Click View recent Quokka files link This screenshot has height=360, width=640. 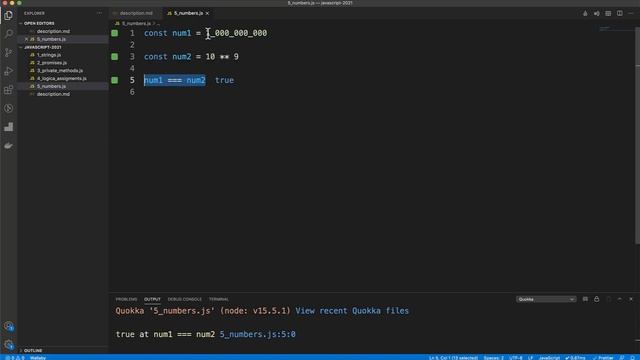[x=352, y=311]
